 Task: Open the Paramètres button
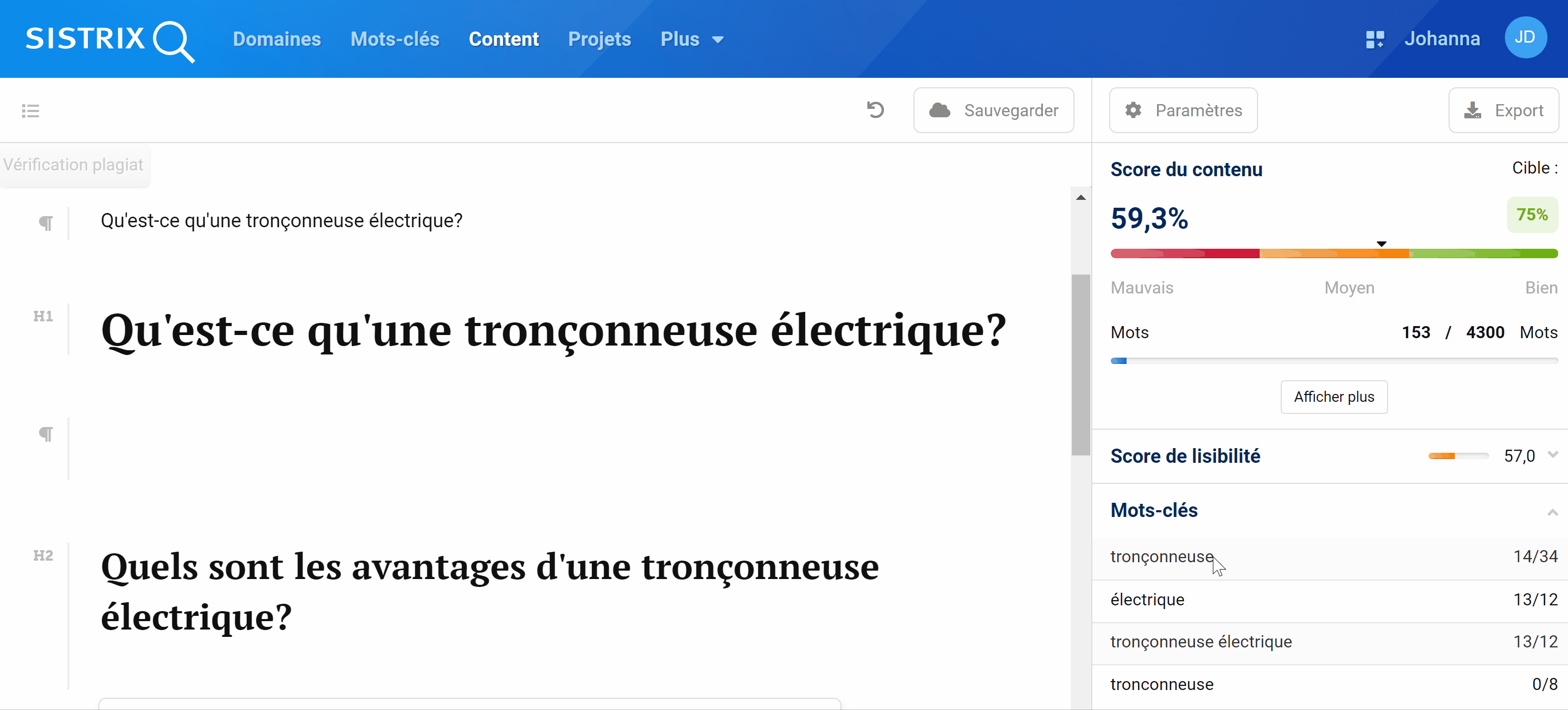coord(1183,110)
